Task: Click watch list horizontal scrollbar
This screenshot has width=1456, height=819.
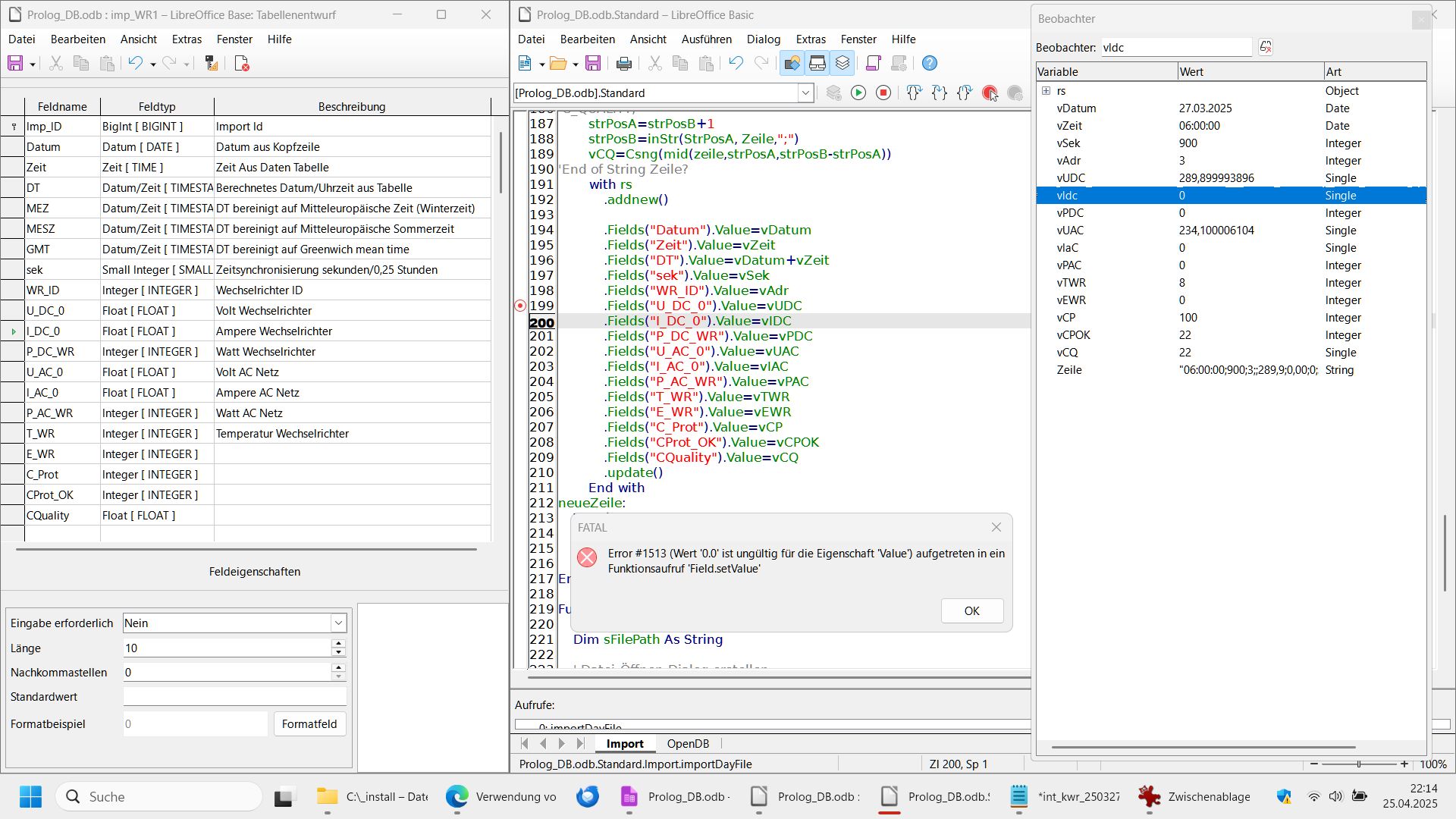Action: click(x=1203, y=748)
